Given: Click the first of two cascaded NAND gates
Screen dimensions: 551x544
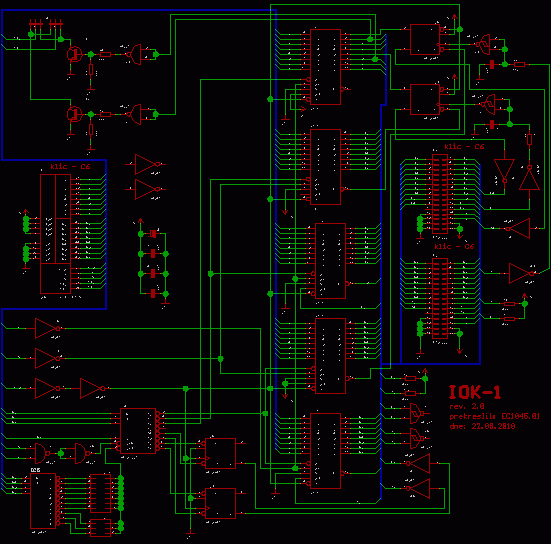Looking at the screenshot, I should [42, 453].
